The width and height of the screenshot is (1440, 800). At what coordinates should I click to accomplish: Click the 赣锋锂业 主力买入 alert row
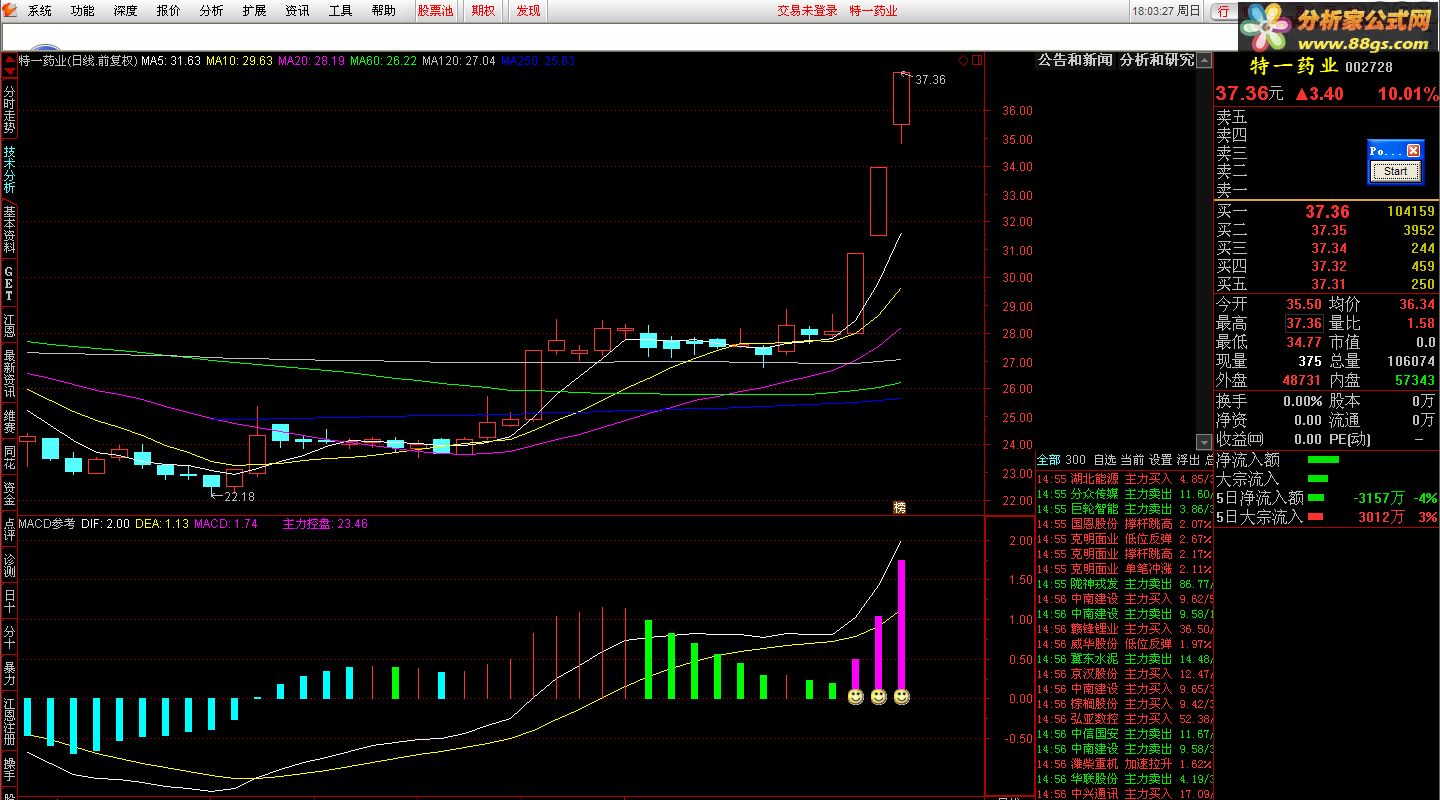pyautogui.click(x=1124, y=629)
